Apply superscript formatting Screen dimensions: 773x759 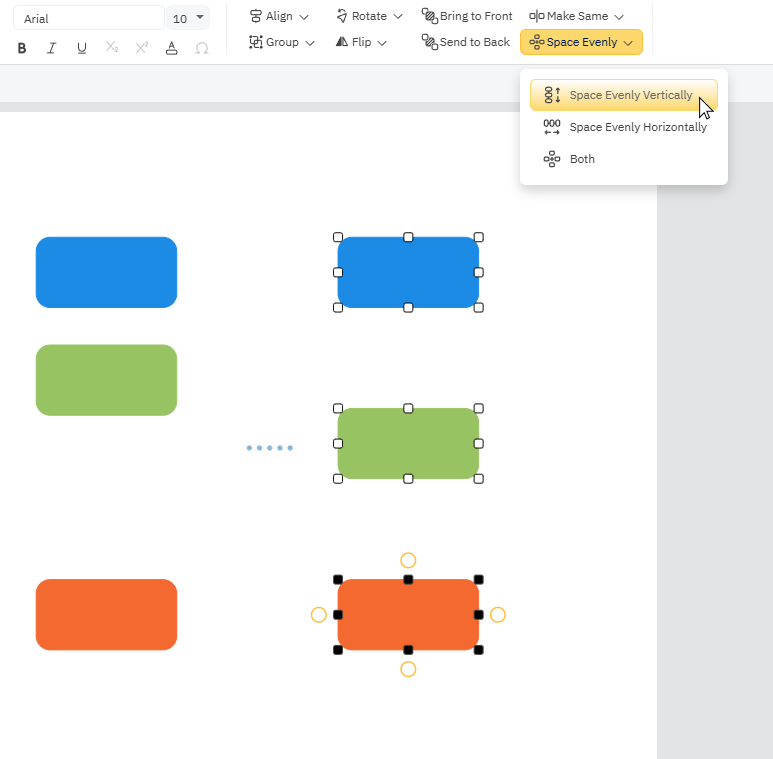(142, 48)
